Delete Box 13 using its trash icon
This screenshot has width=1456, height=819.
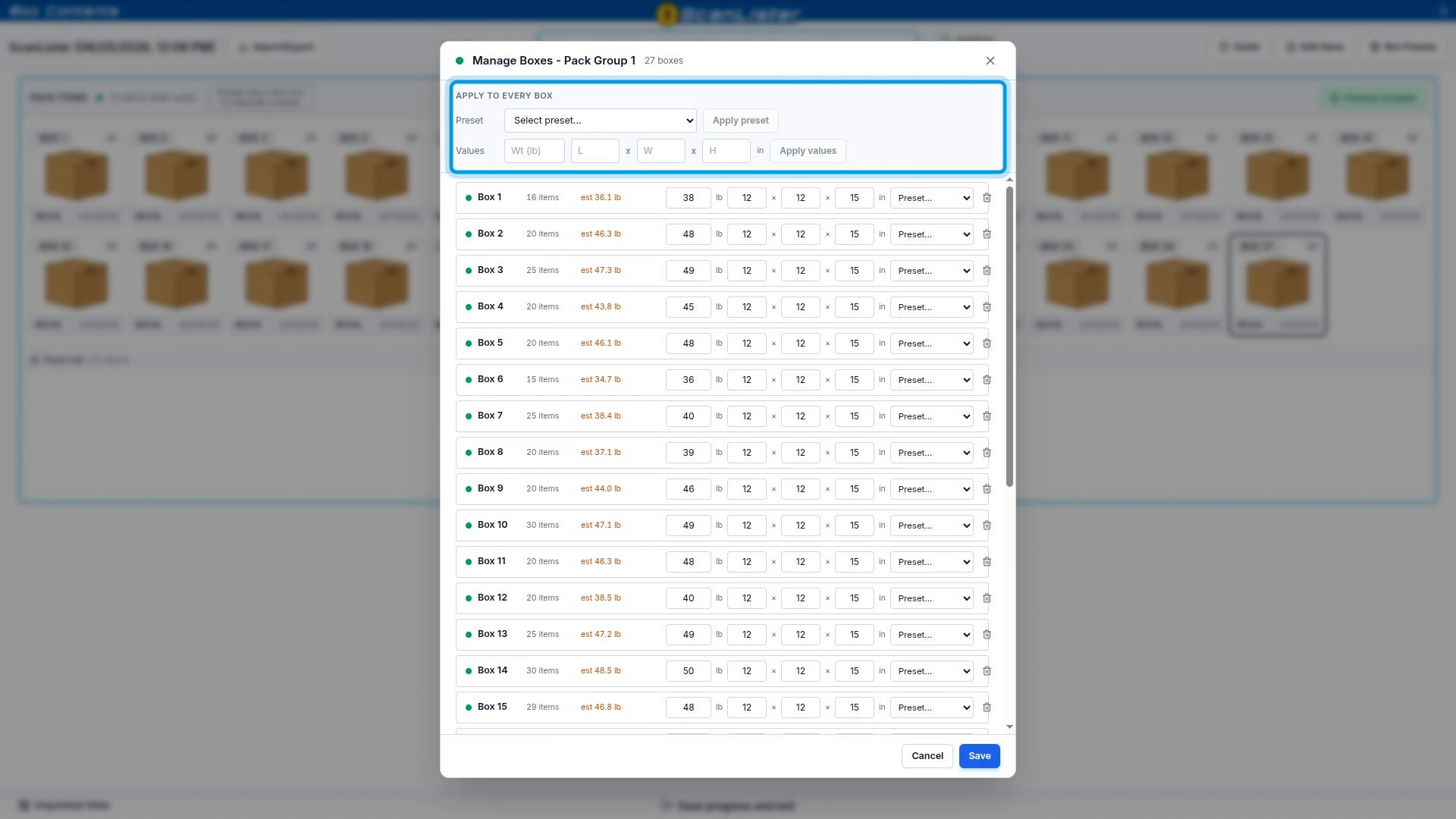(987, 635)
